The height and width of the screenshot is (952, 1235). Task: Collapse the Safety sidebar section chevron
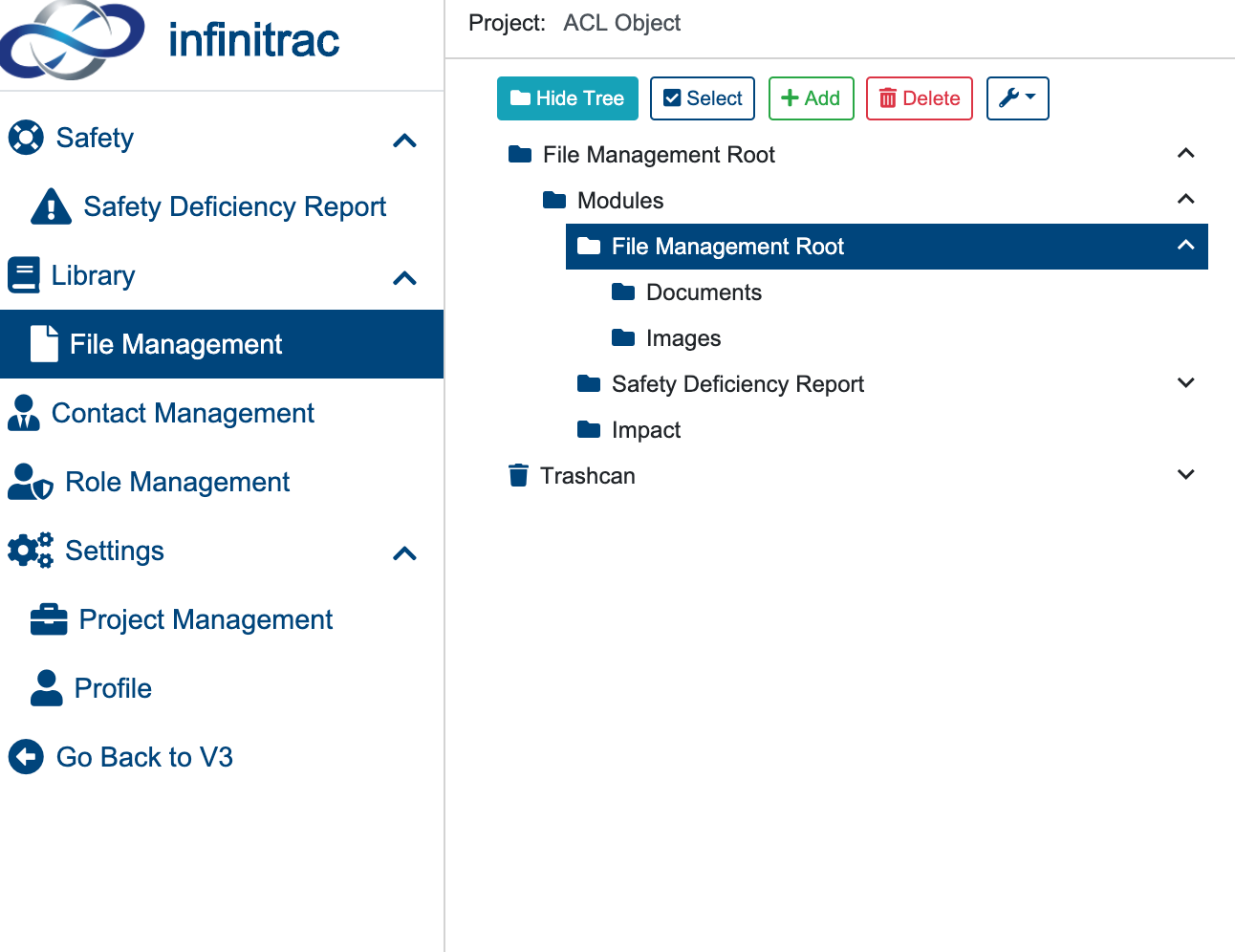405,141
